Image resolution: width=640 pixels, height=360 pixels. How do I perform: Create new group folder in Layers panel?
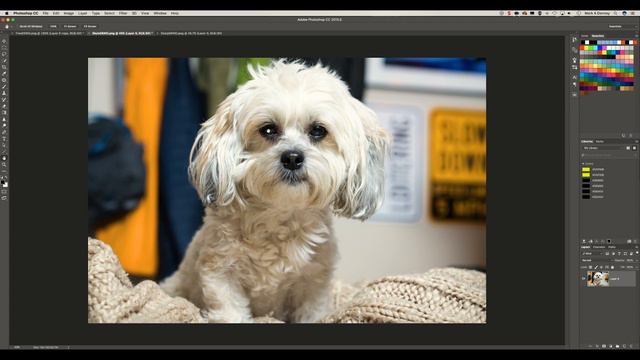[618, 346]
